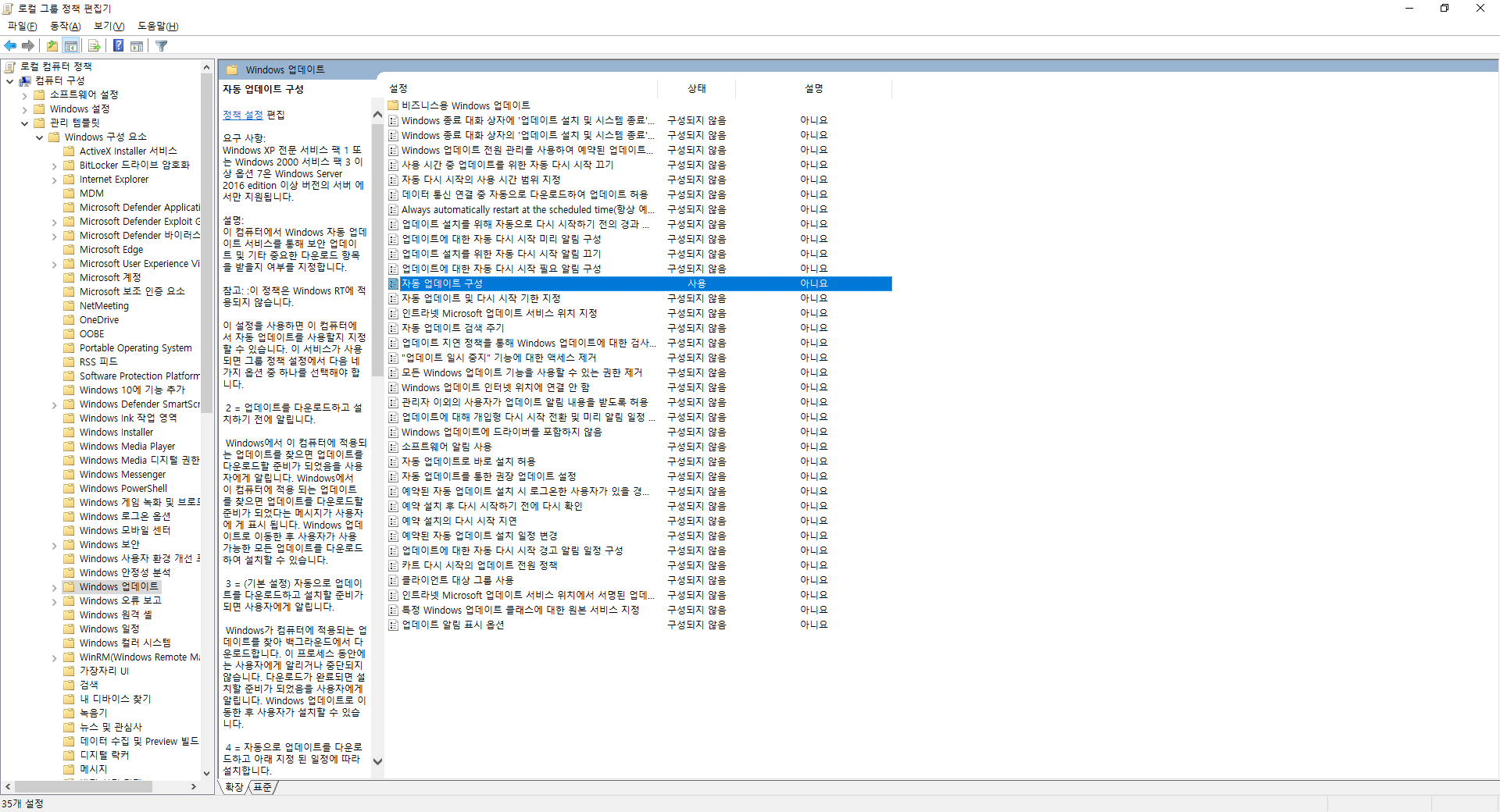Click the computer icon beside '컴퓨터 구성'
This screenshot has width=1500, height=812.
coord(25,80)
